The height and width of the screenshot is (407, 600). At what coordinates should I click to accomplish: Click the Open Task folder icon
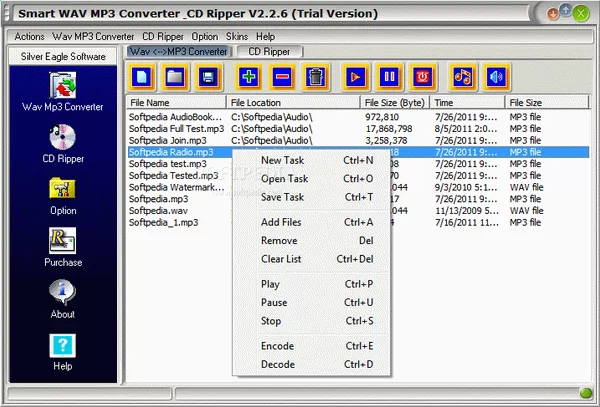point(175,76)
